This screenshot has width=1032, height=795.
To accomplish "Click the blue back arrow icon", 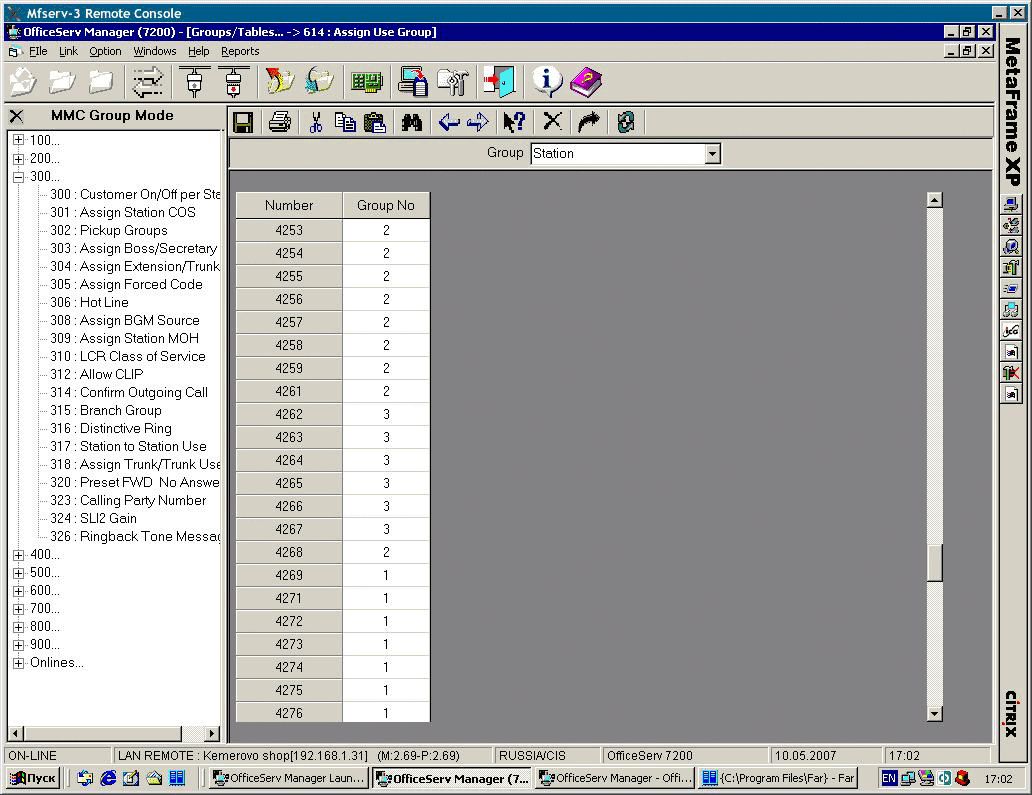I will (x=449, y=122).
